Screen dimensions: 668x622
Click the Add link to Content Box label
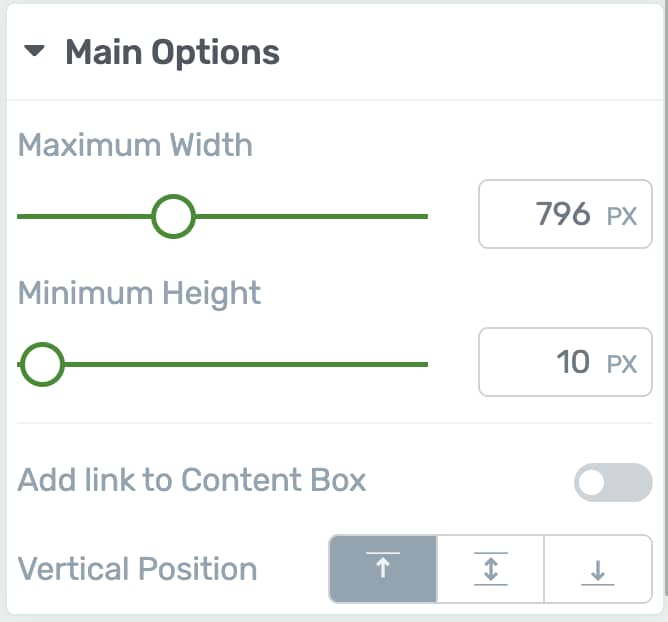click(x=192, y=480)
